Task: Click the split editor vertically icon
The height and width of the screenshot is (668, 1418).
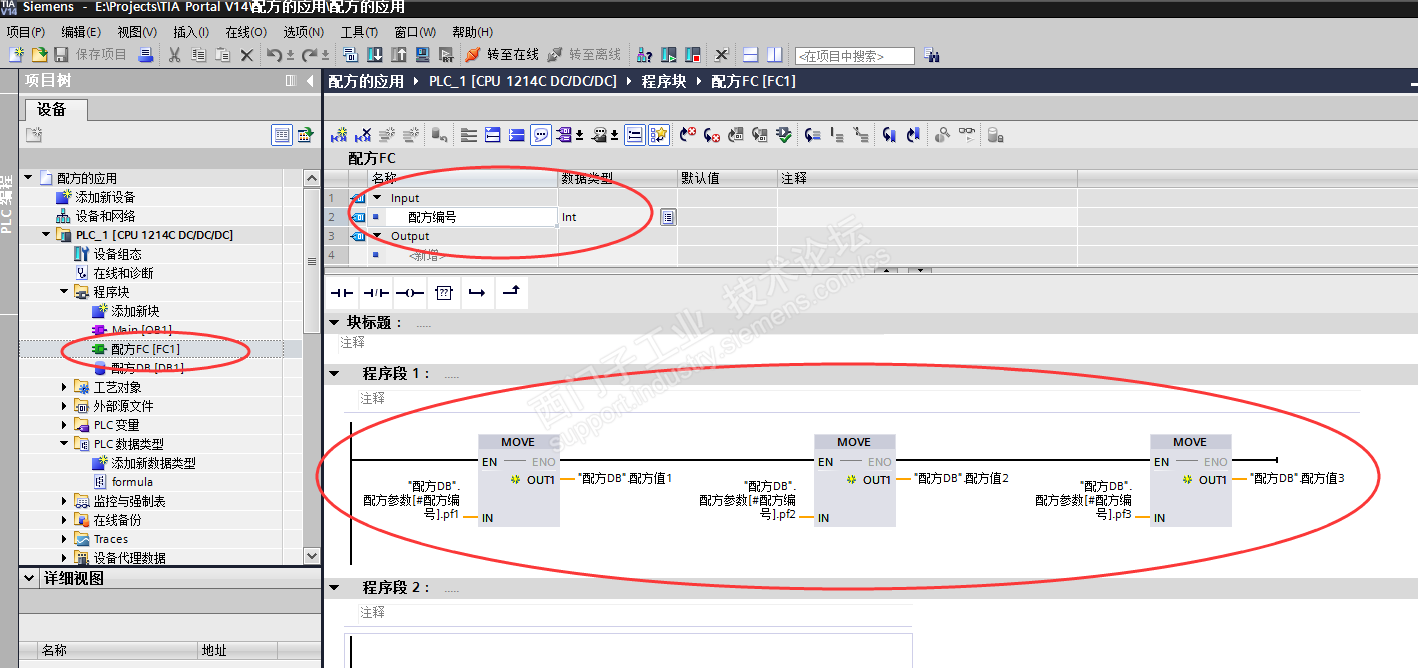Action: coord(774,55)
